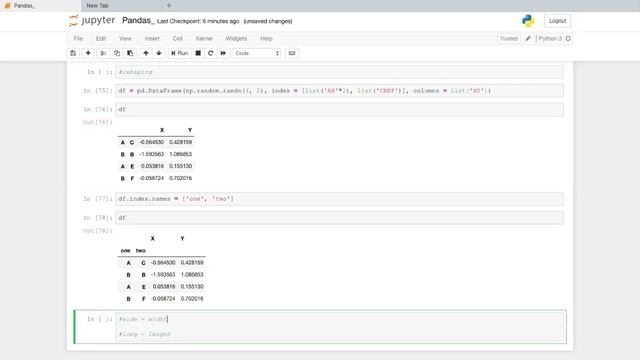Restart kernel and rerun all fast-forward icon

tap(223, 53)
